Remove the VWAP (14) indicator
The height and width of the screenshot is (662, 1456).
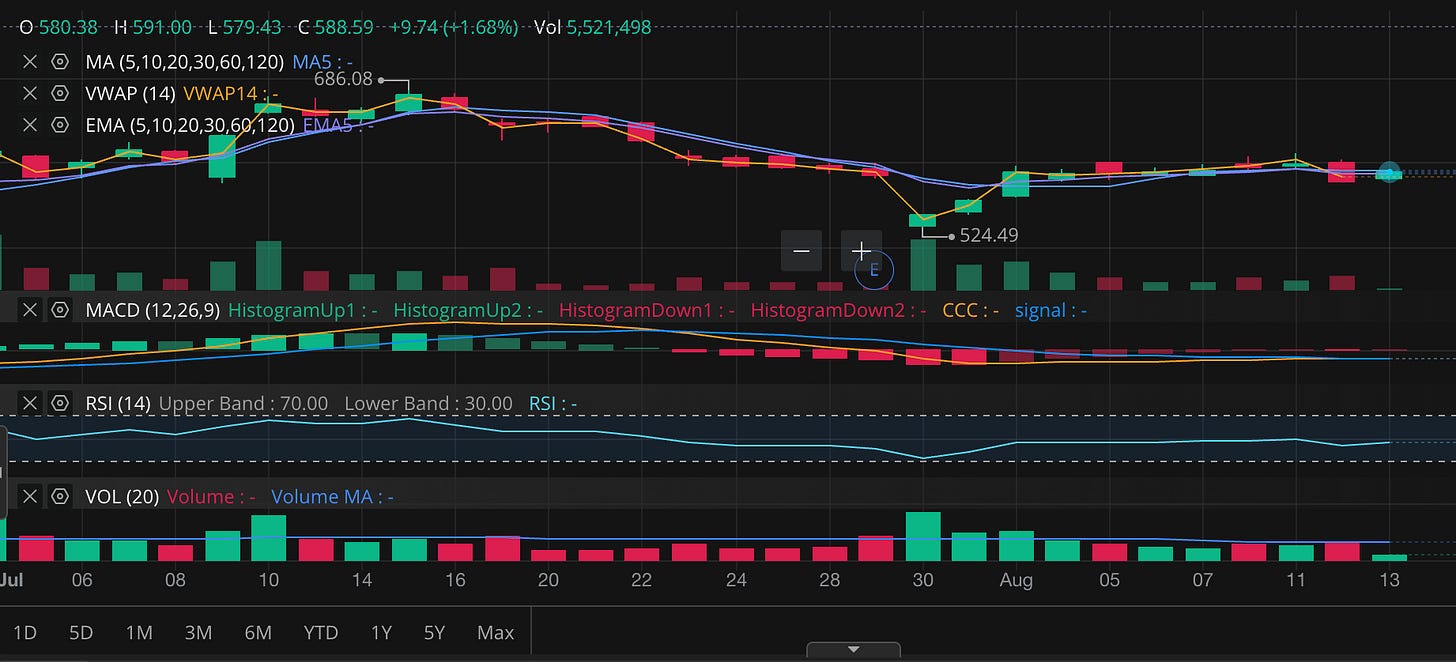coord(30,94)
